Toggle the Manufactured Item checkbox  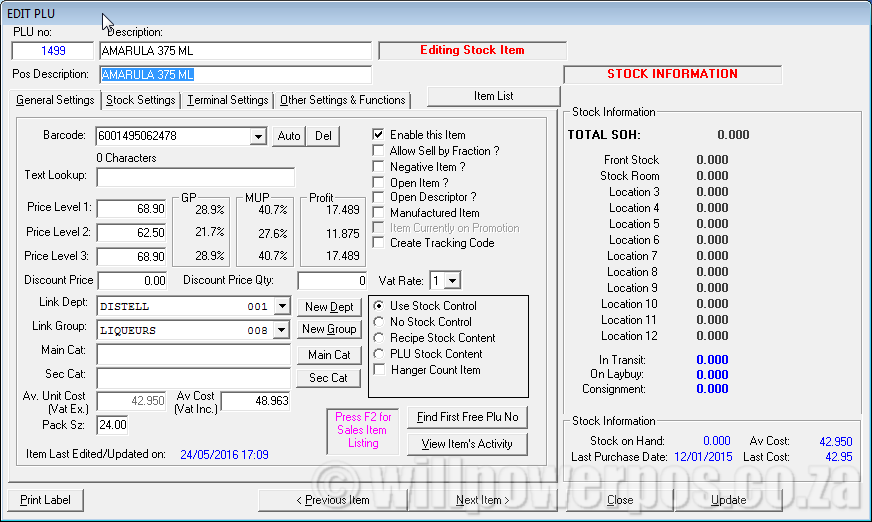[x=378, y=213]
